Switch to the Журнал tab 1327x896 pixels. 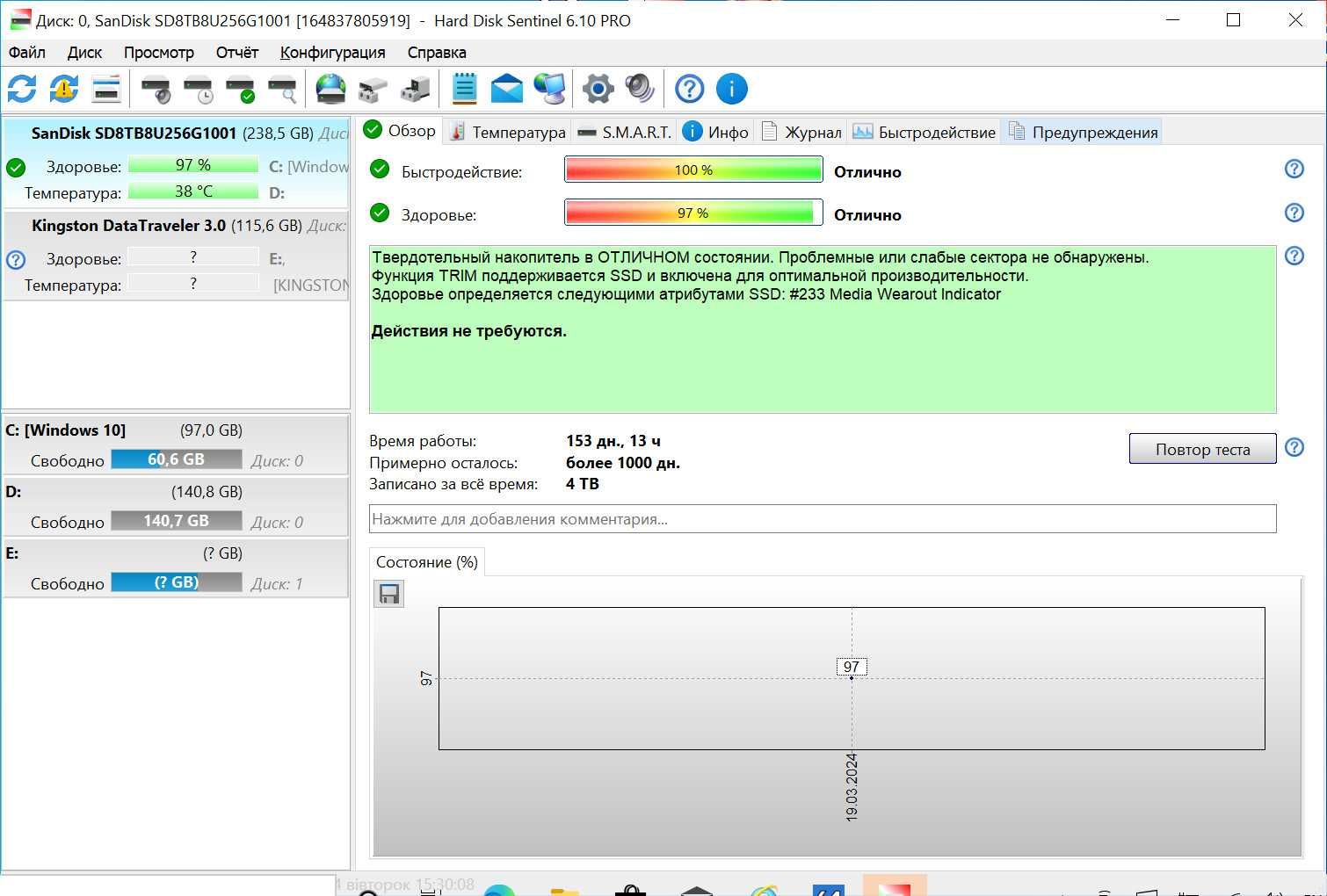[801, 132]
